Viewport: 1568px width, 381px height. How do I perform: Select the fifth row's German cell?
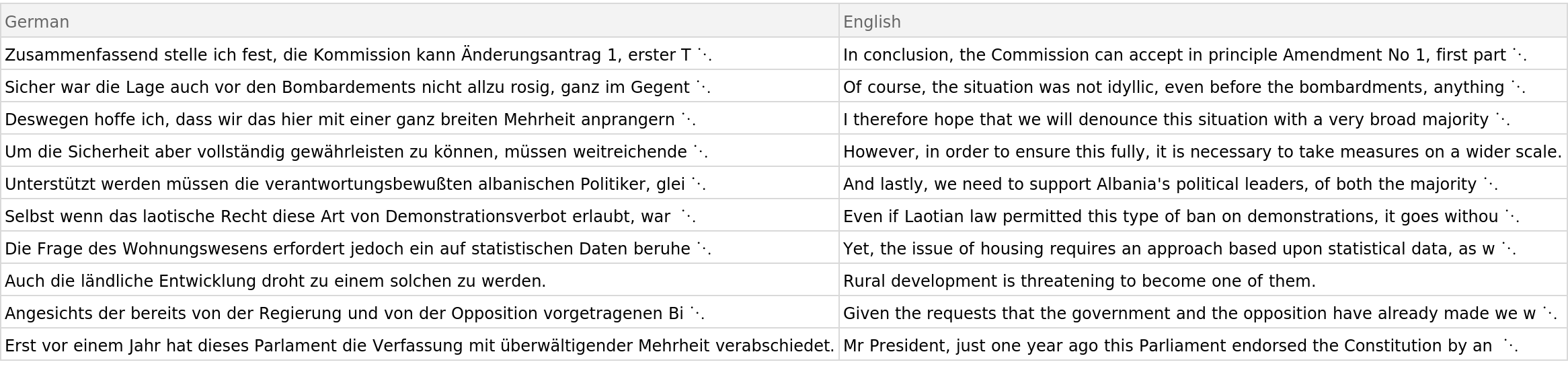[420, 182]
